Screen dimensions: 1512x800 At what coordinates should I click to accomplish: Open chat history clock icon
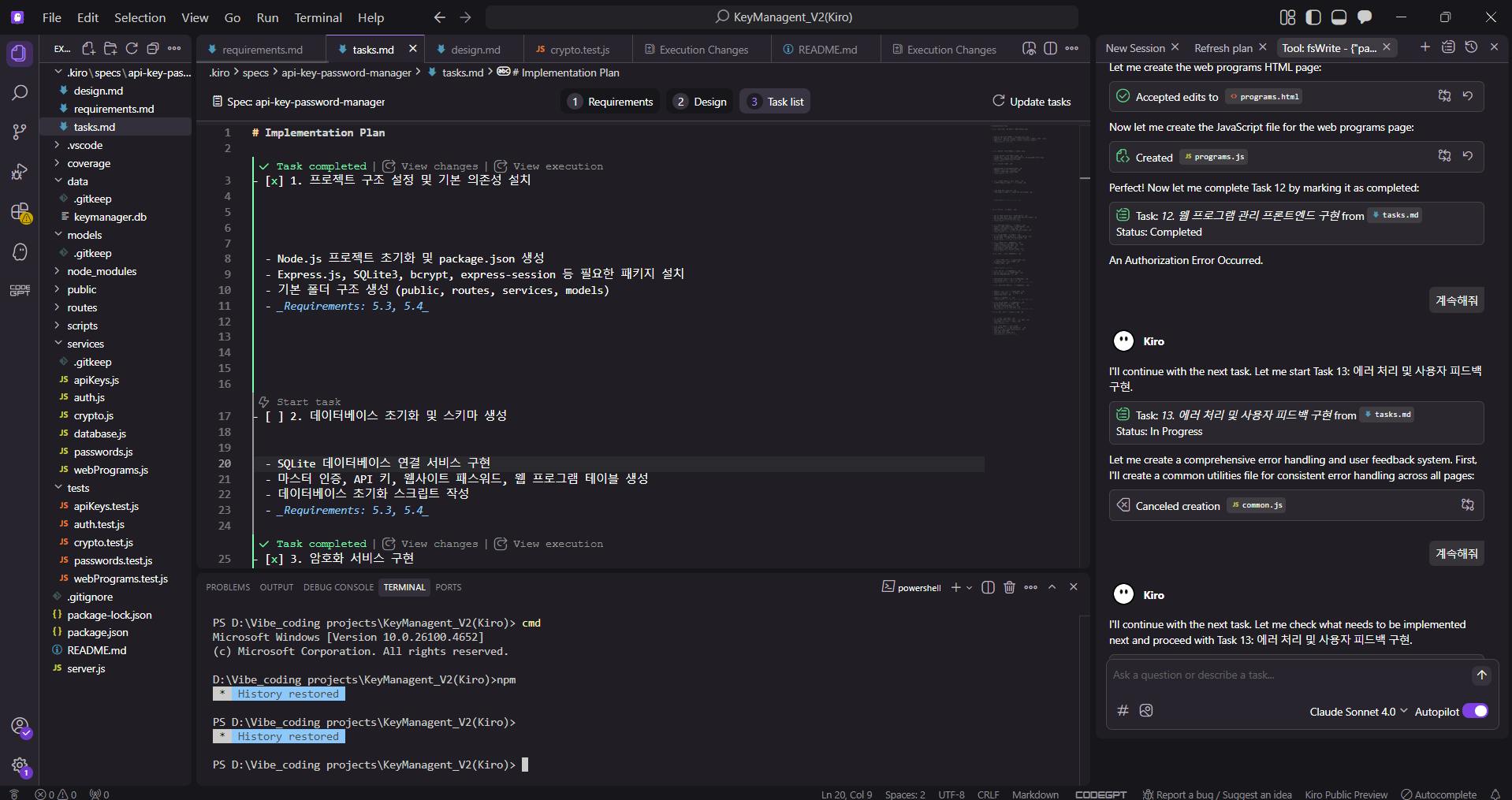pyautogui.click(x=1471, y=47)
